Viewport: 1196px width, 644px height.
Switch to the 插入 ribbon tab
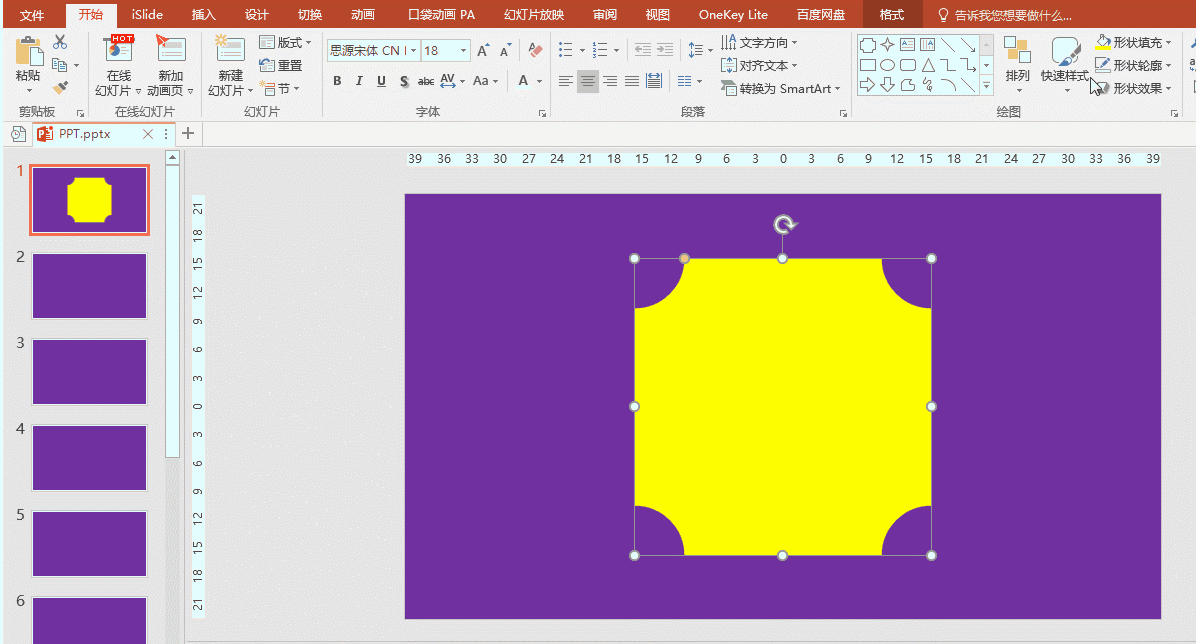(203, 15)
